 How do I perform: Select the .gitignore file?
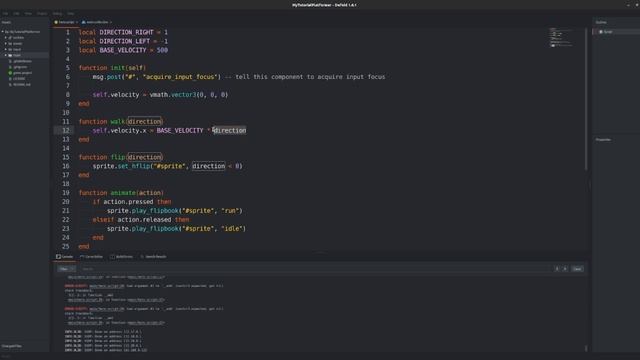20,67
